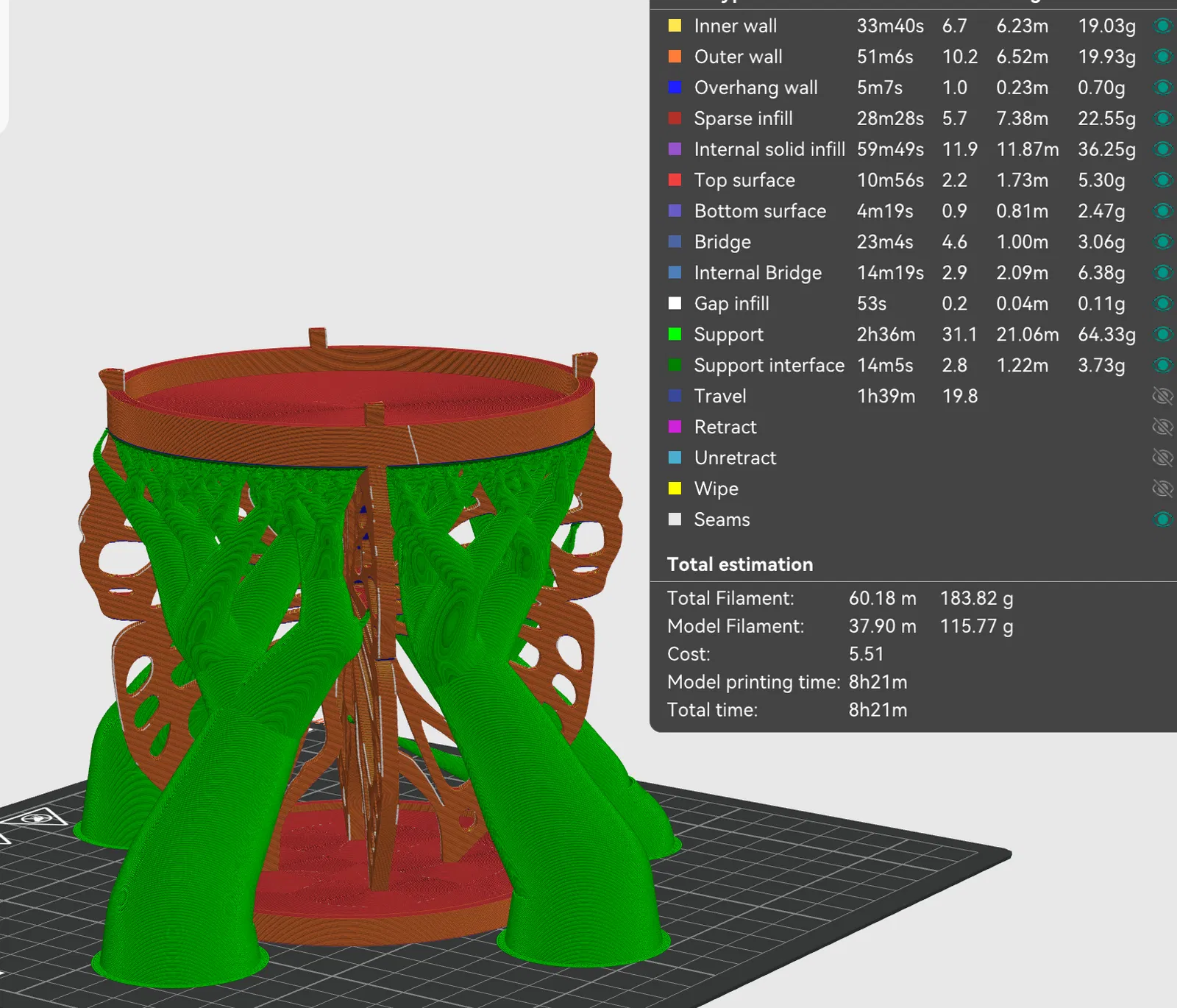Hide Support lines via eye icon

1162,335
